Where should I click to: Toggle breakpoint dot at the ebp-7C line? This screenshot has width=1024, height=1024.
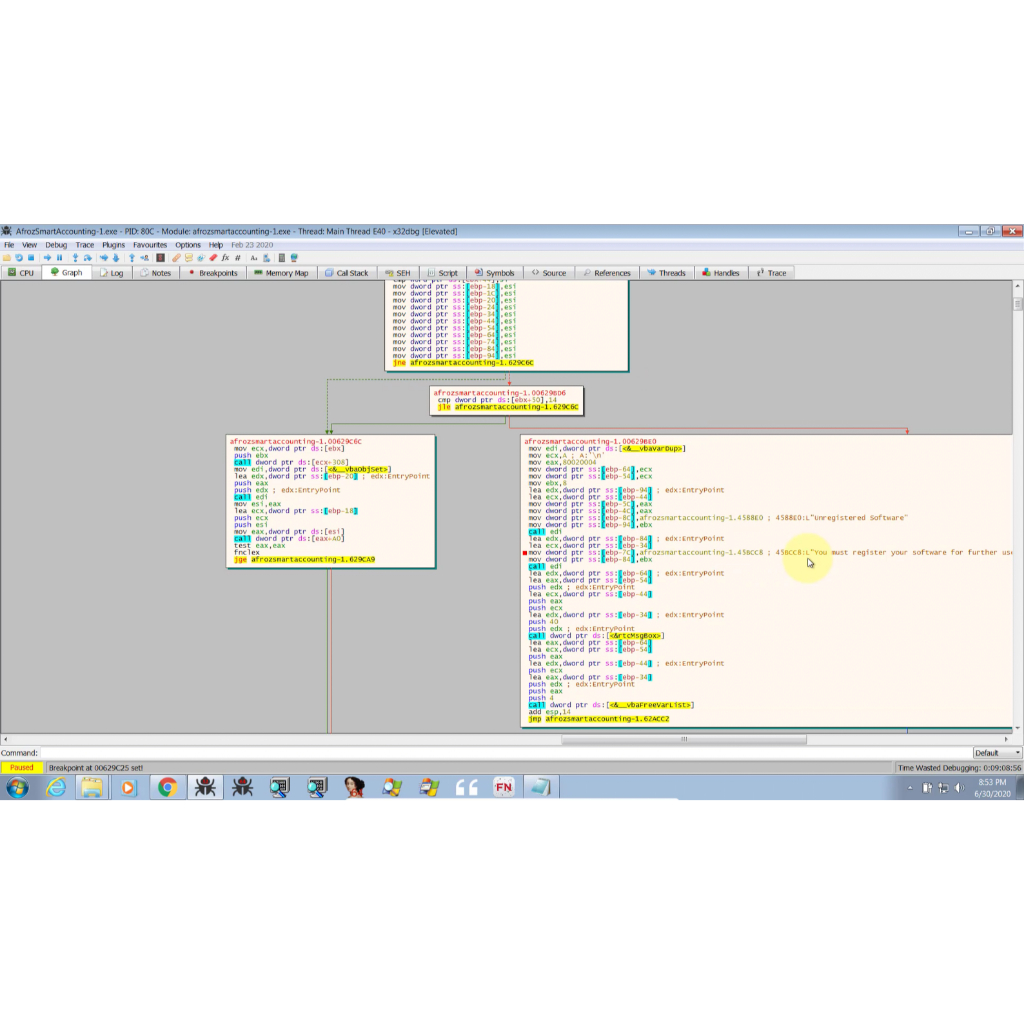[524, 553]
